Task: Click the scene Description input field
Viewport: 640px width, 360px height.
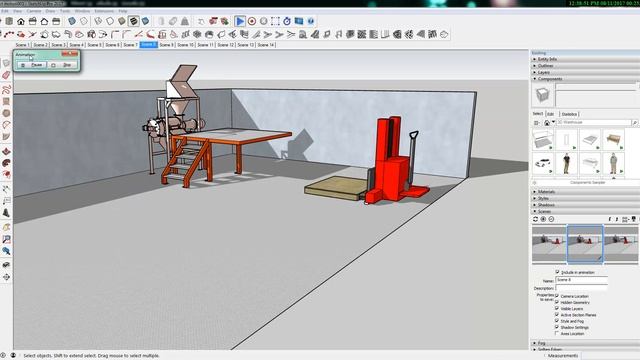Action: pyautogui.click(x=581, y=288)
